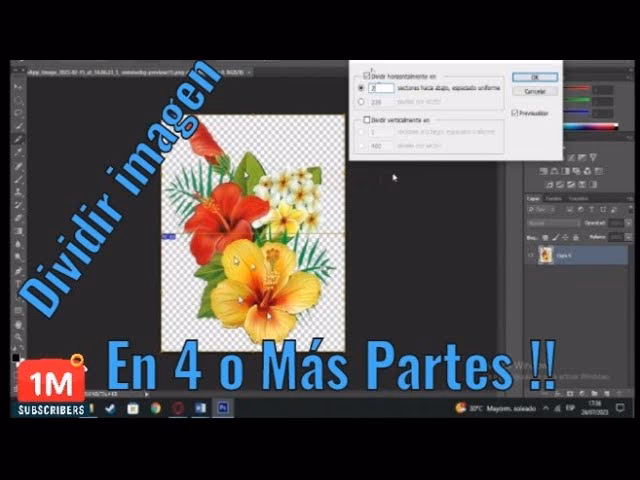Open the status bar info arrow
The width and height of the screenshot is (640, 480).
pyautogui.click(x=147, y=394)
